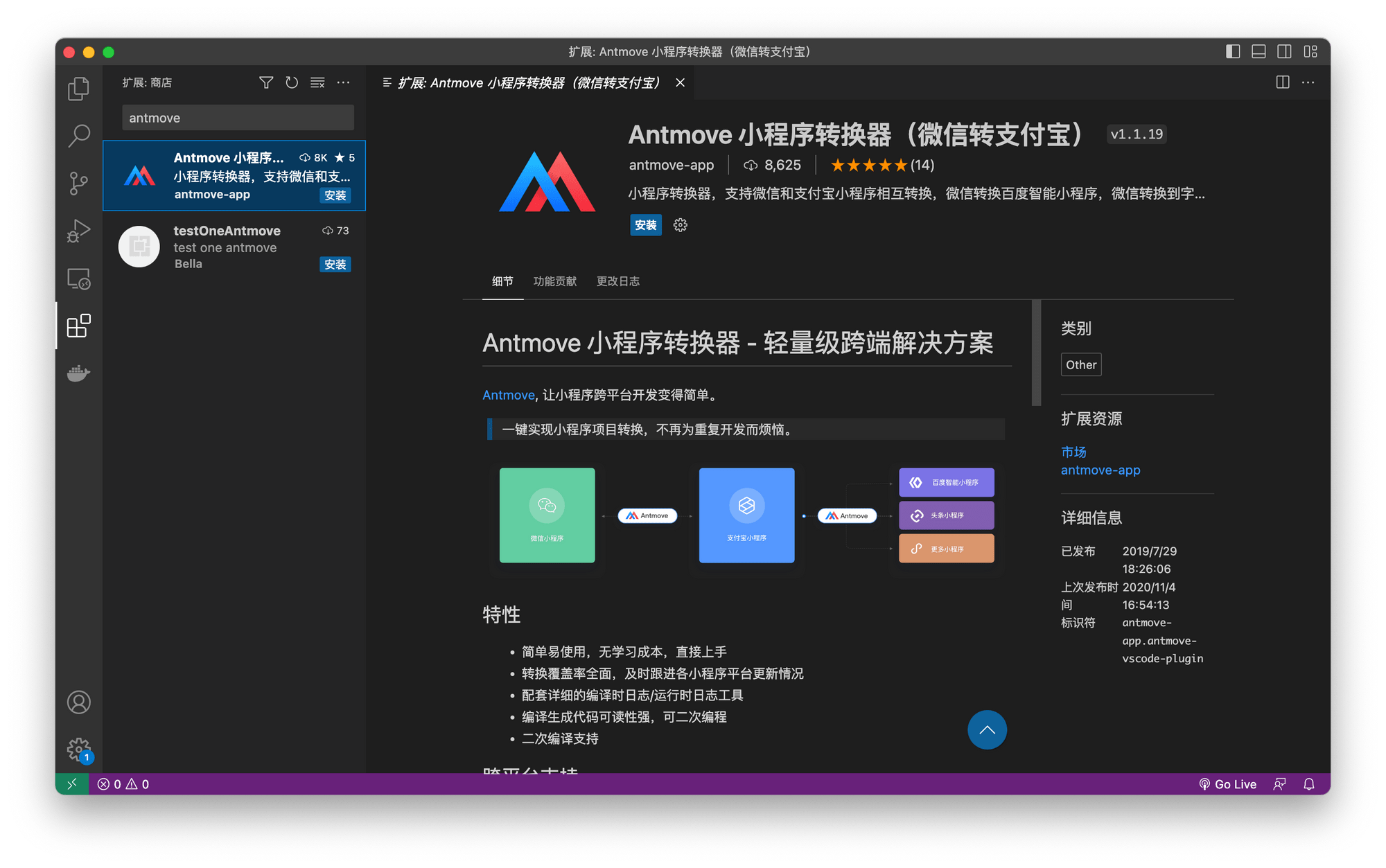Viewport: 1386px width, 868px height.
Task: Click the scroll-to-top round button
Action: click(987, 729)
